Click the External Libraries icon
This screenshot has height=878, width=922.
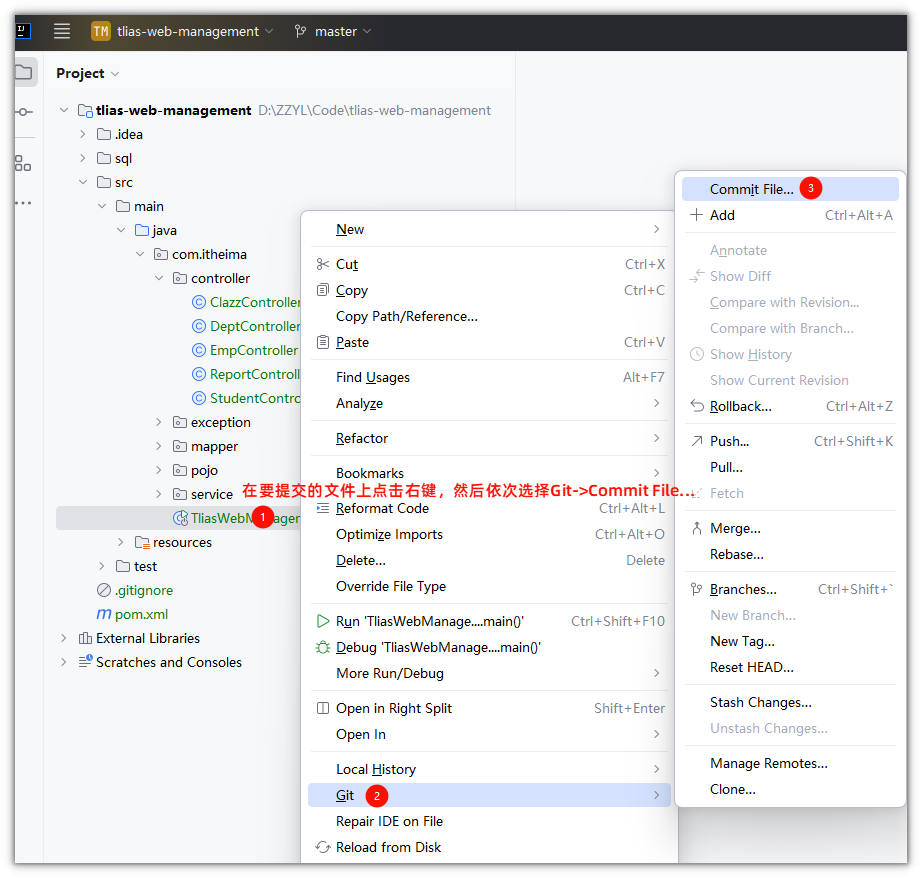85,638
